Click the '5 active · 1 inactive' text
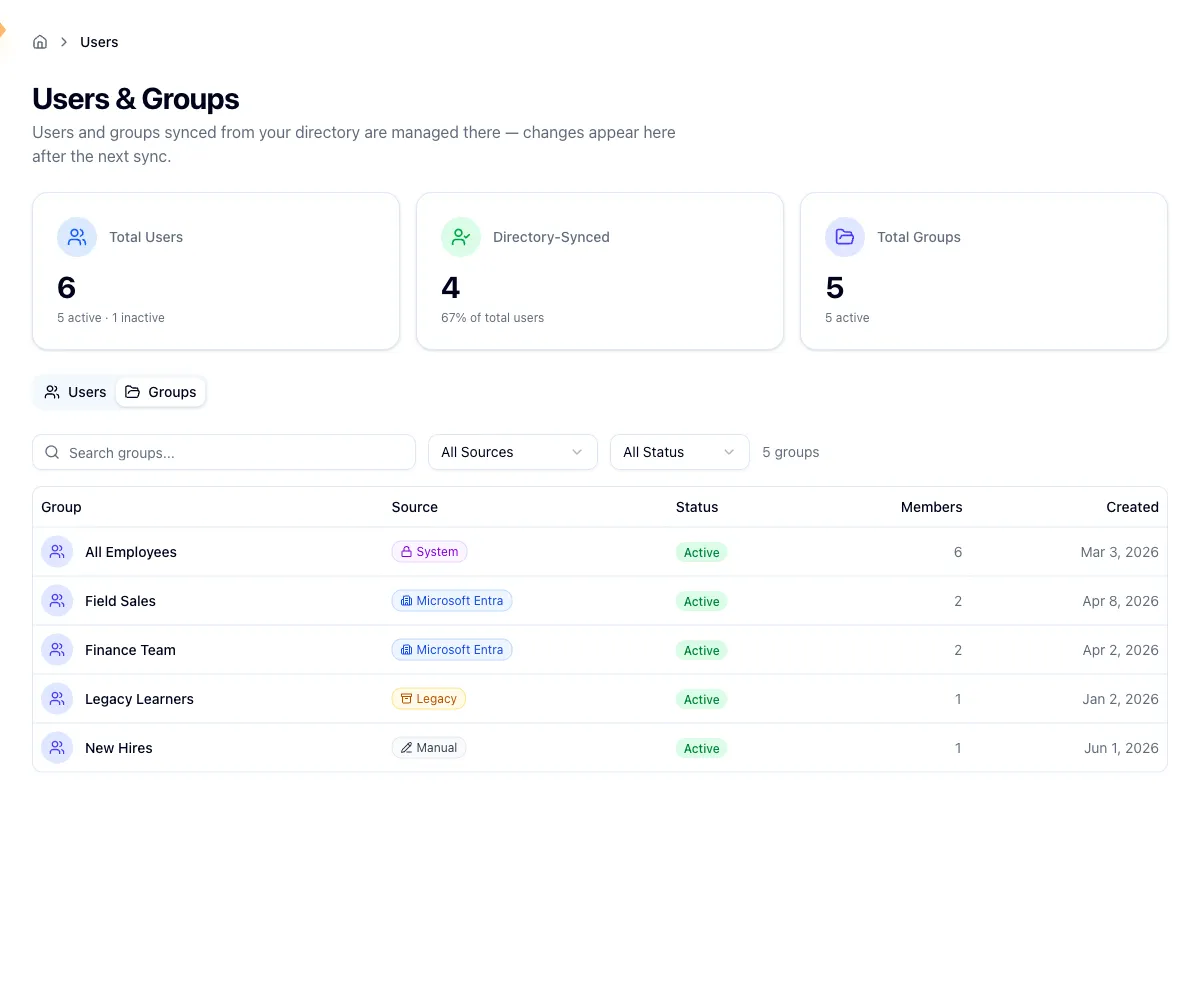 pos(111,318)
